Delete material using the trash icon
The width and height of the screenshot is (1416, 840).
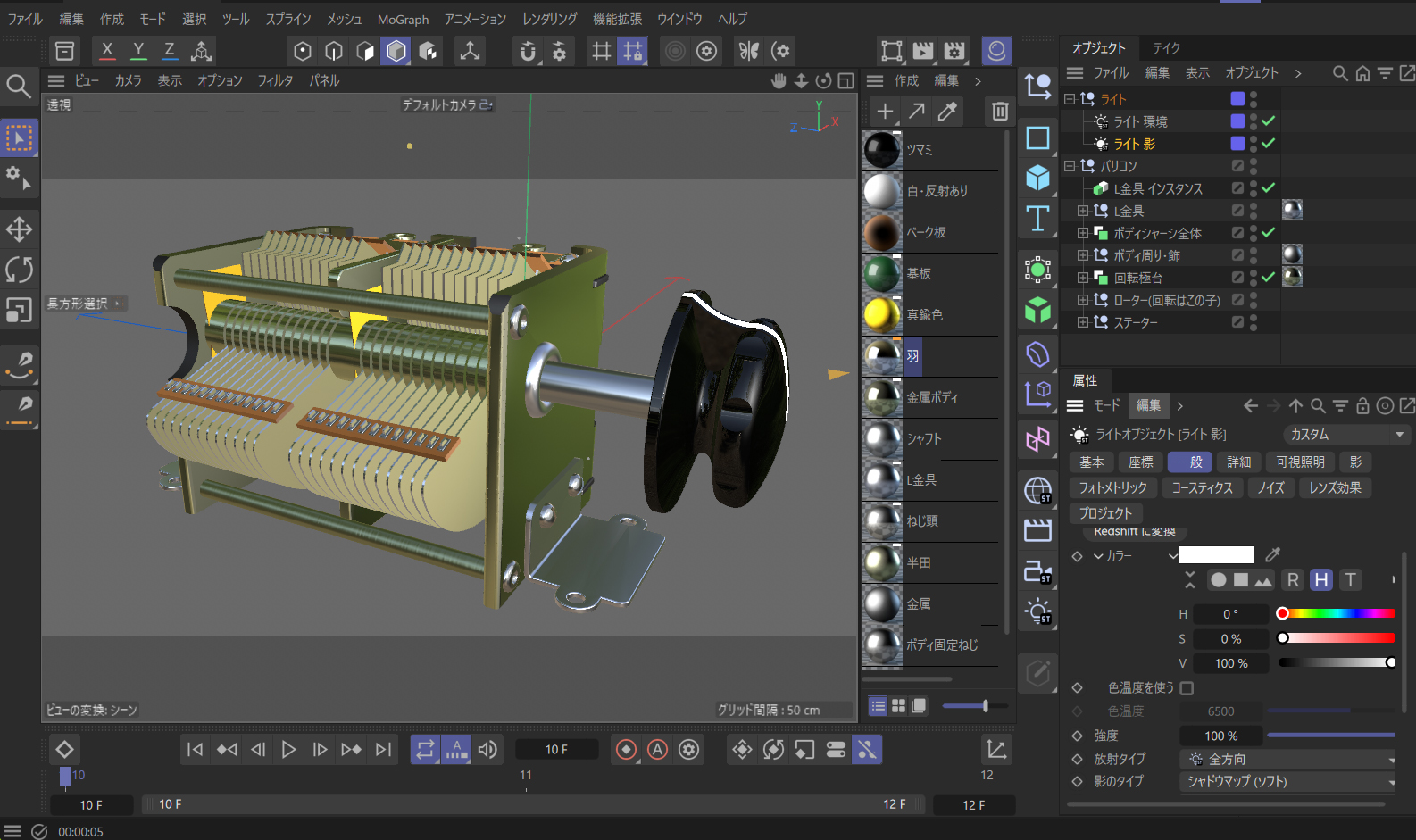tap(999, 112)
